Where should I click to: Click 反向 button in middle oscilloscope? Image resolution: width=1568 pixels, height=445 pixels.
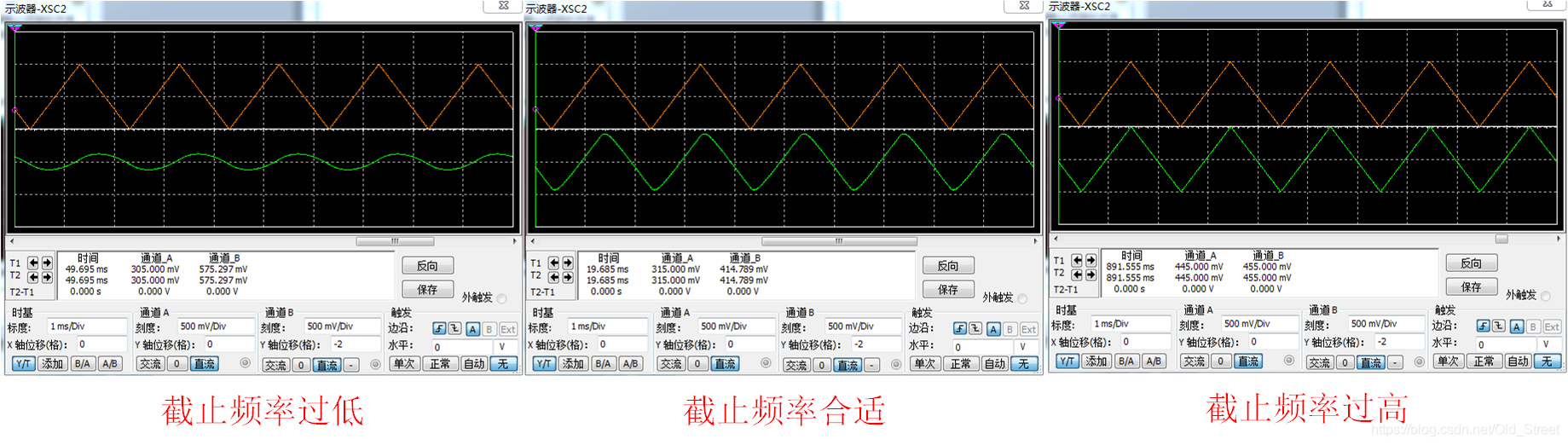(x=948, y=266)
